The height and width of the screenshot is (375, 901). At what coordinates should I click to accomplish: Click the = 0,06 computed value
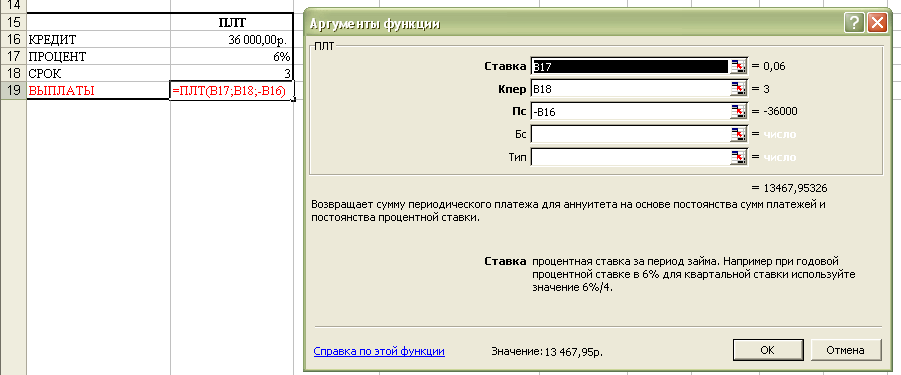click(x=768, y=66)
